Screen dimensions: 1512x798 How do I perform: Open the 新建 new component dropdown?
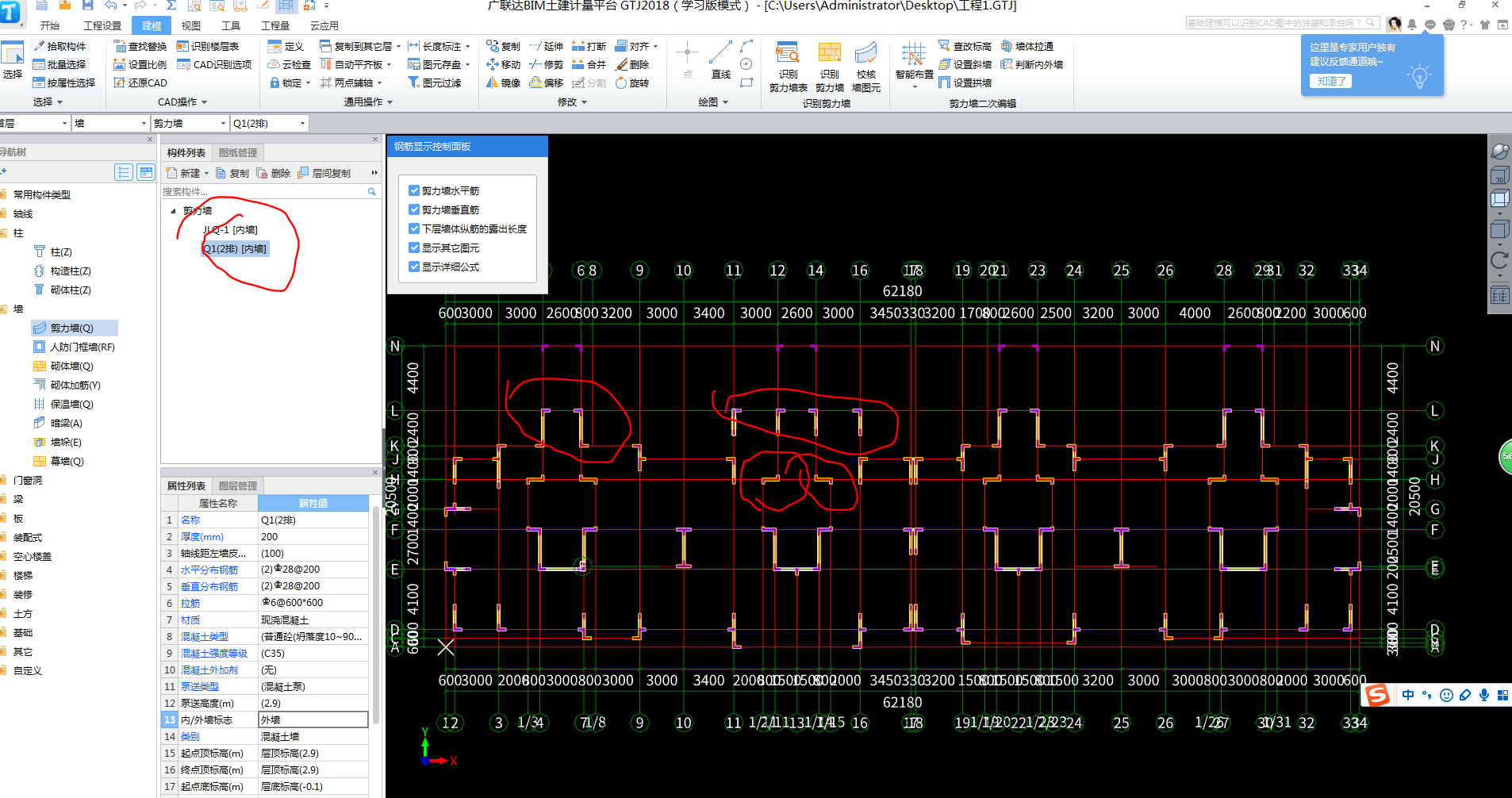coord(207,173)
